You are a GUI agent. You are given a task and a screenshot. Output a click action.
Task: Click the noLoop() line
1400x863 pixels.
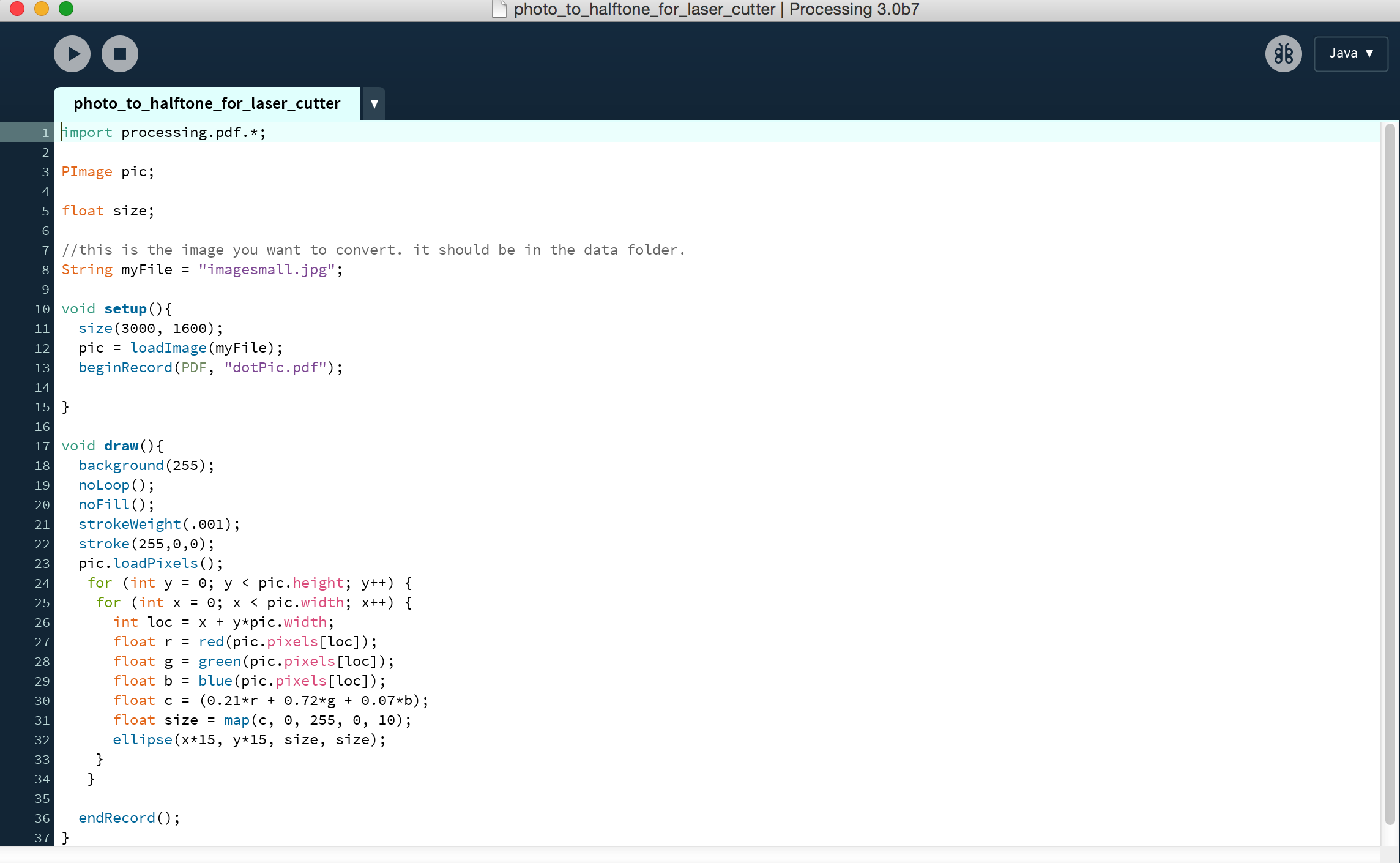pyautogui.click(x=117, y=485)
